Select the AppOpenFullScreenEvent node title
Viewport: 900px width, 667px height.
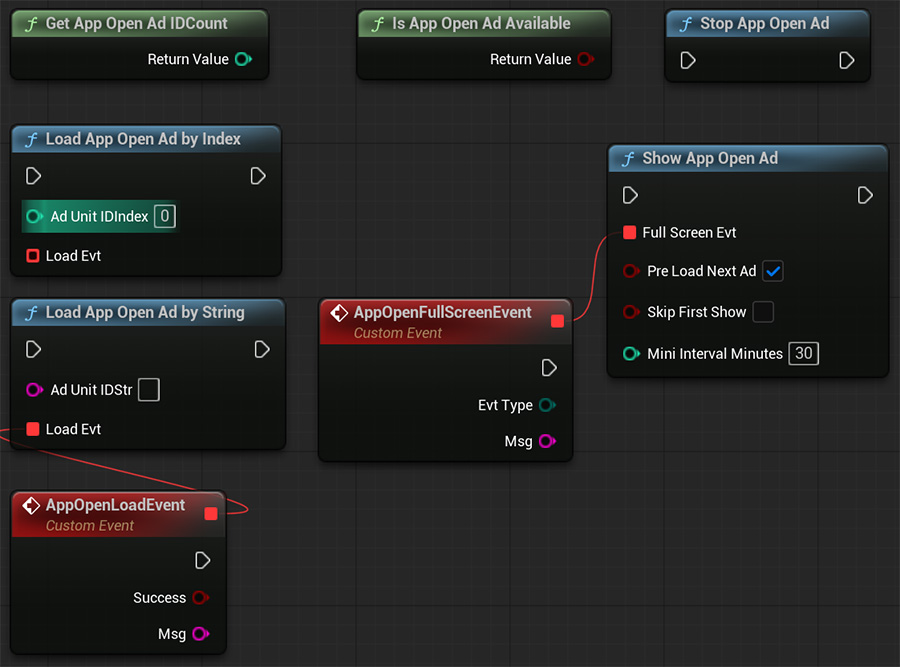443,312
